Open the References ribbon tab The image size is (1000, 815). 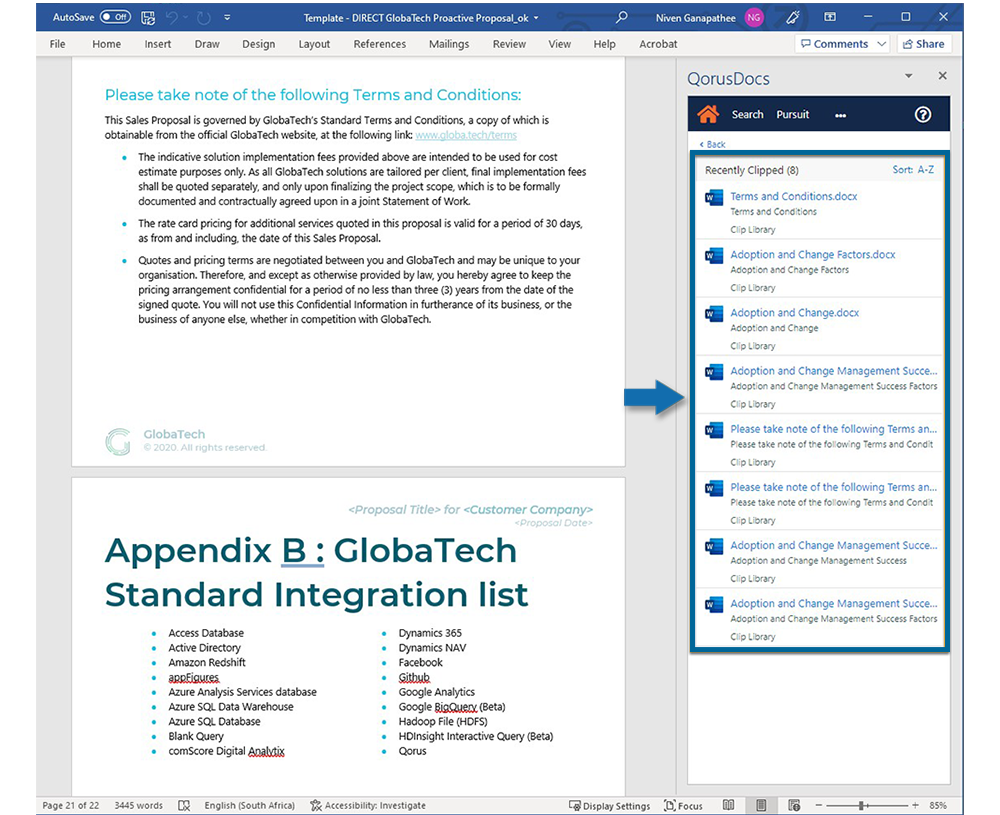[379, 44]
